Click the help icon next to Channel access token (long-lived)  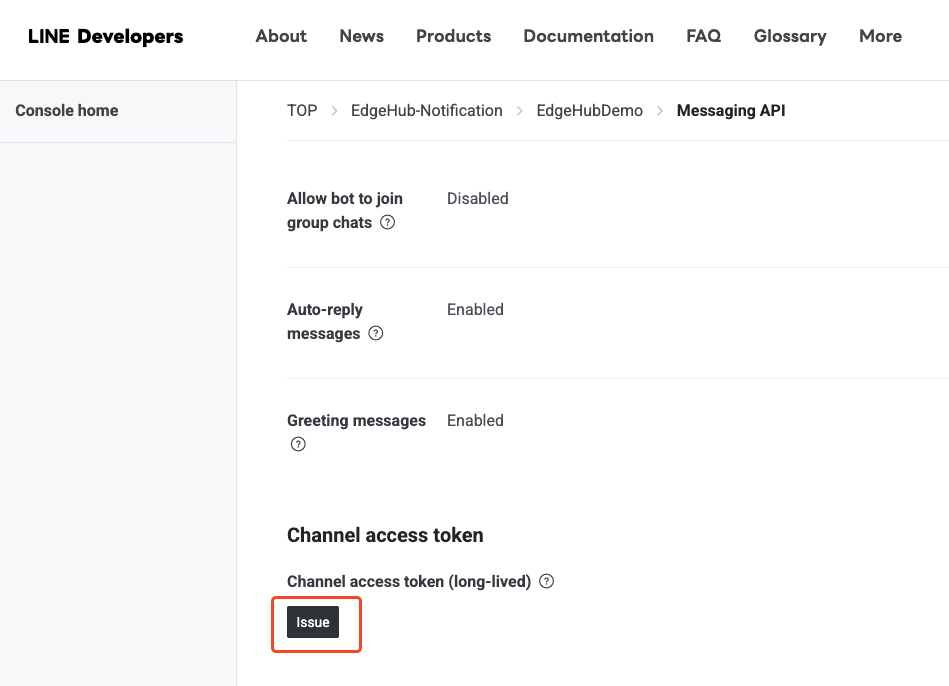point(546,580)
